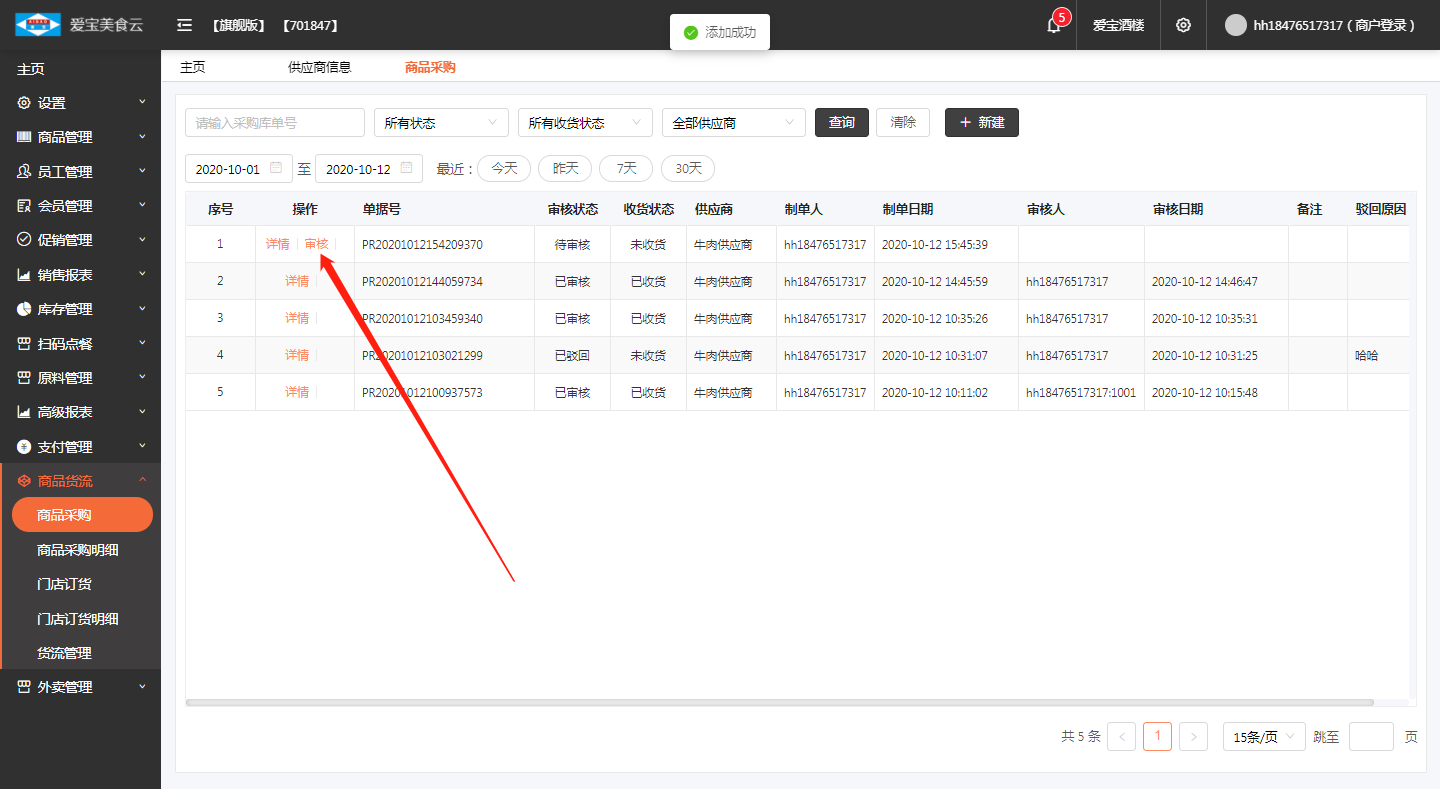Go to next page arrow in pagination
Image resolution: width=1440 pixels, height=789 pixels.
(1193, 737)
